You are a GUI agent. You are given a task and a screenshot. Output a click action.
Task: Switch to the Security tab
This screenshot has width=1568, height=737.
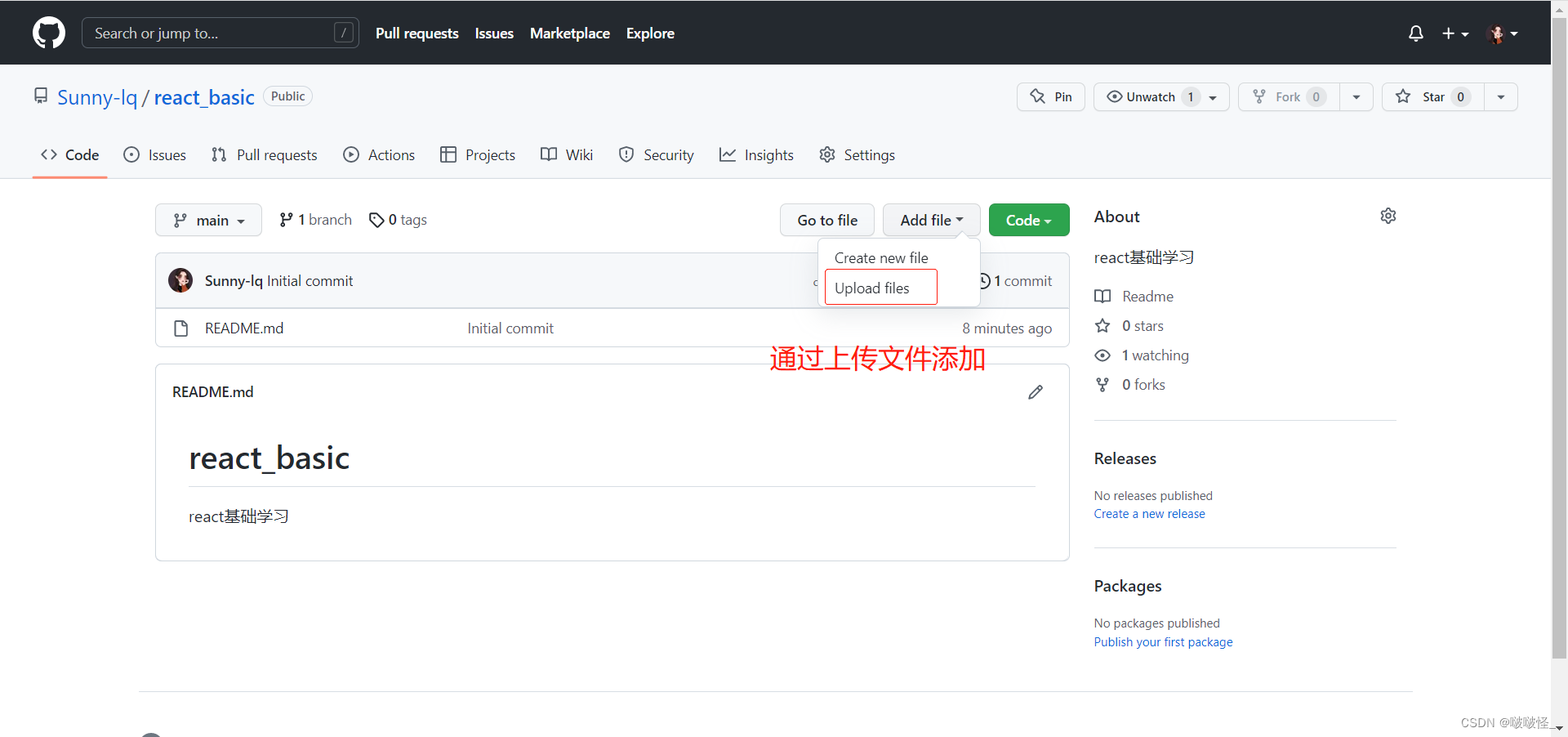[657, 155]
